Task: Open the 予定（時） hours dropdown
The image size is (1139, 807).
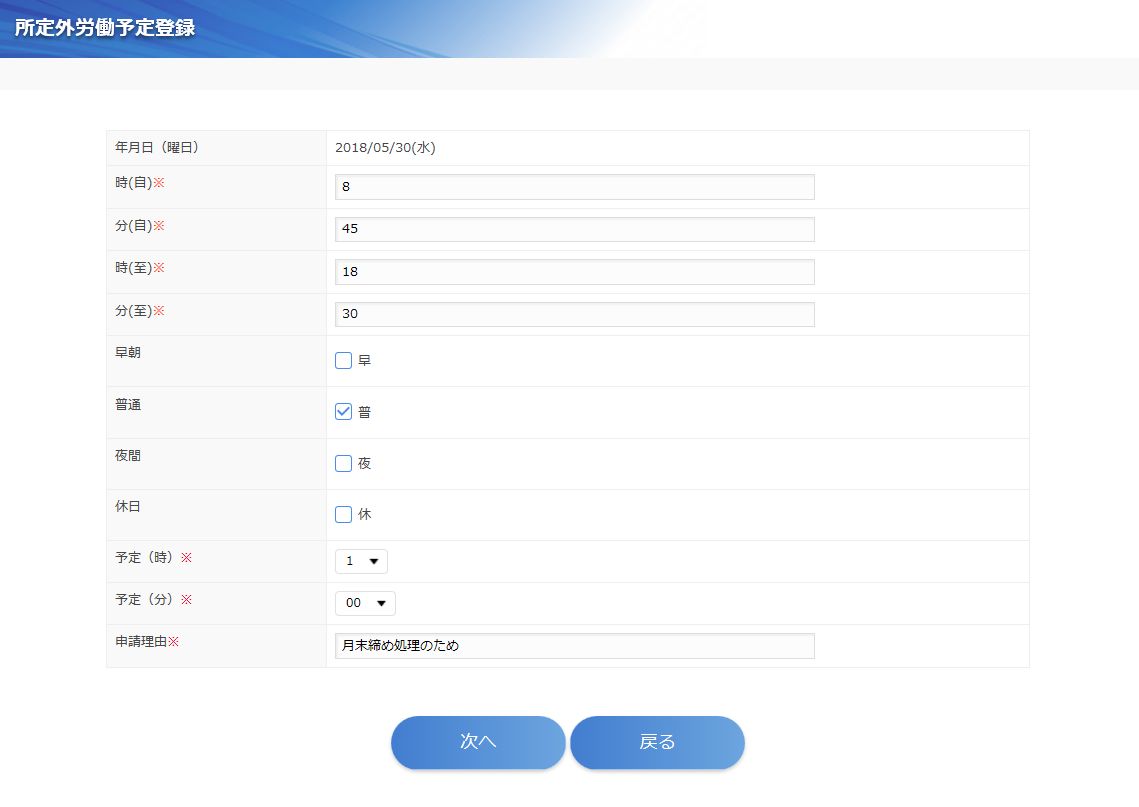Action: (x=361, y=562)
